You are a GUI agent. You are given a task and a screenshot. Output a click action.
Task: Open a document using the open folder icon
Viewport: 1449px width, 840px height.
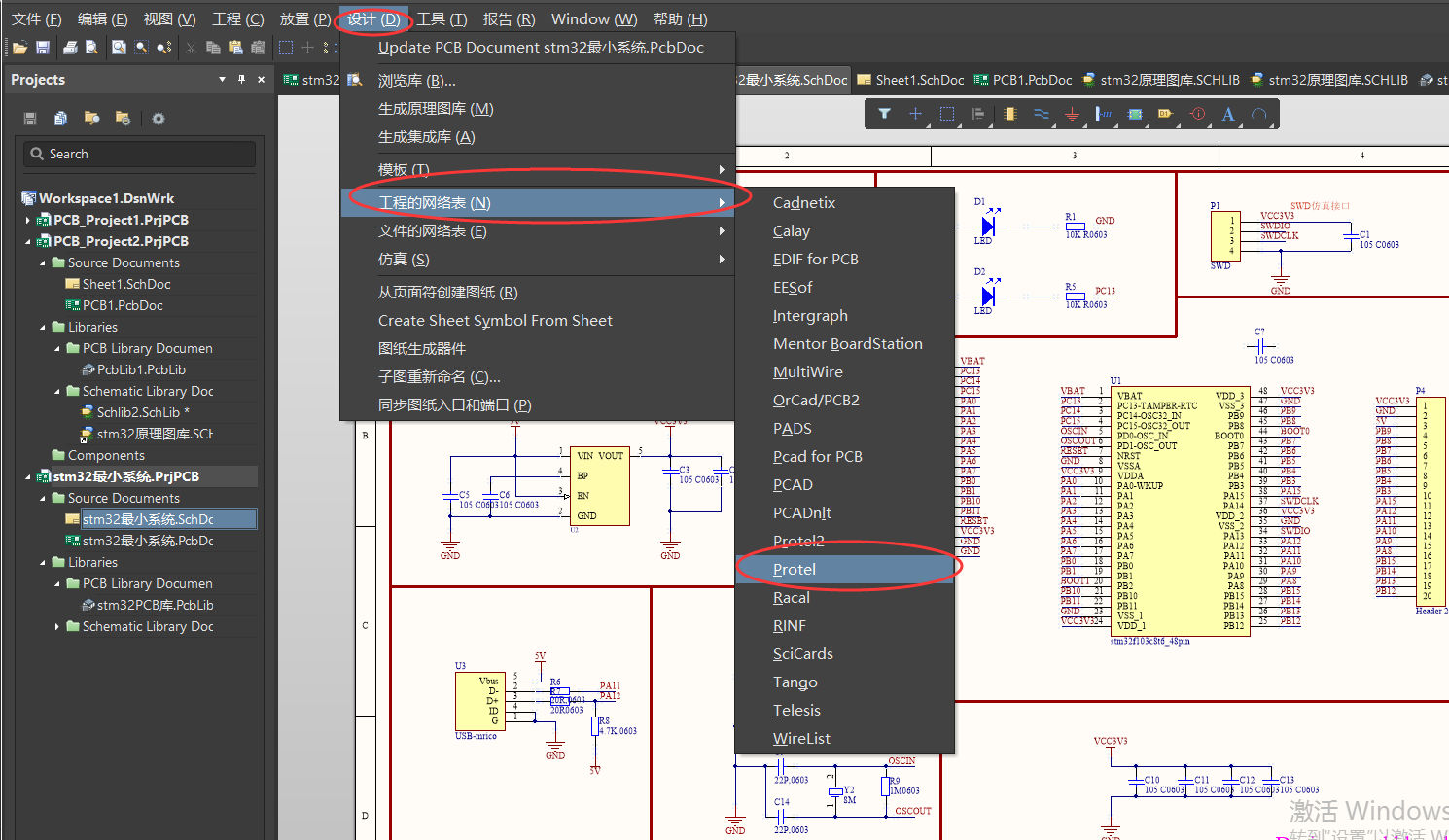pyautogui.click(x=19, y=47)
